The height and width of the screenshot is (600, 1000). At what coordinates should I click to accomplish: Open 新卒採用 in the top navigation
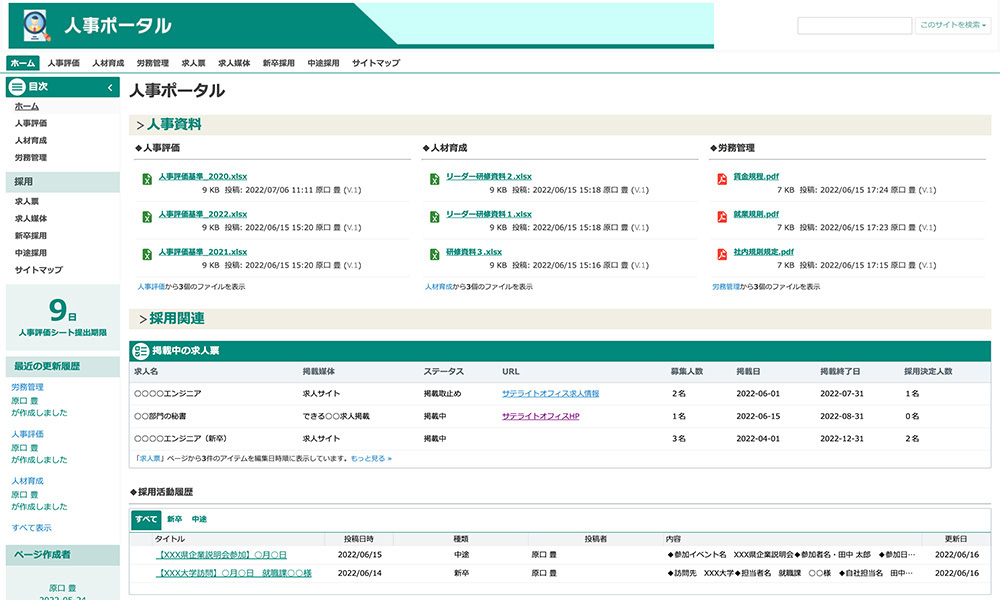pos(279,63)
